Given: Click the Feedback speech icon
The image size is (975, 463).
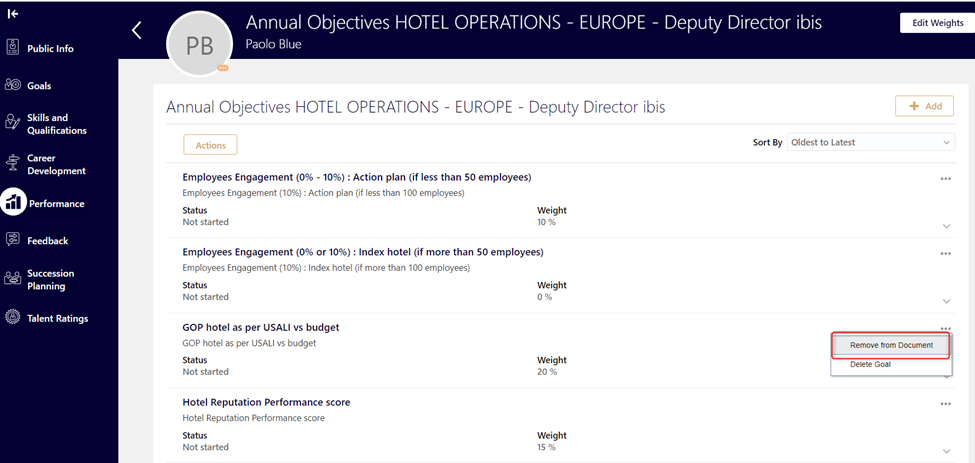Looking at the screenshot, I should (x=12, y=239).
